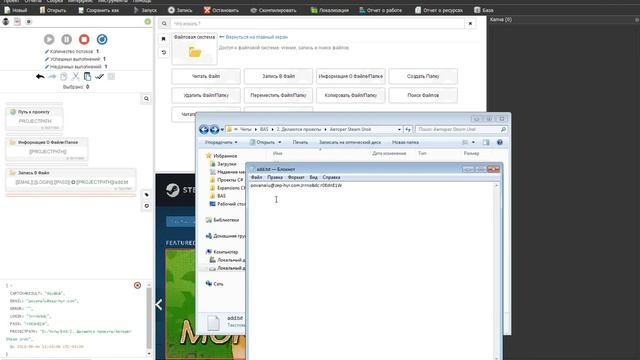Open the Открыть dropdown arrow in Explorer
This screenshot has height=360, width=640.
280,142
